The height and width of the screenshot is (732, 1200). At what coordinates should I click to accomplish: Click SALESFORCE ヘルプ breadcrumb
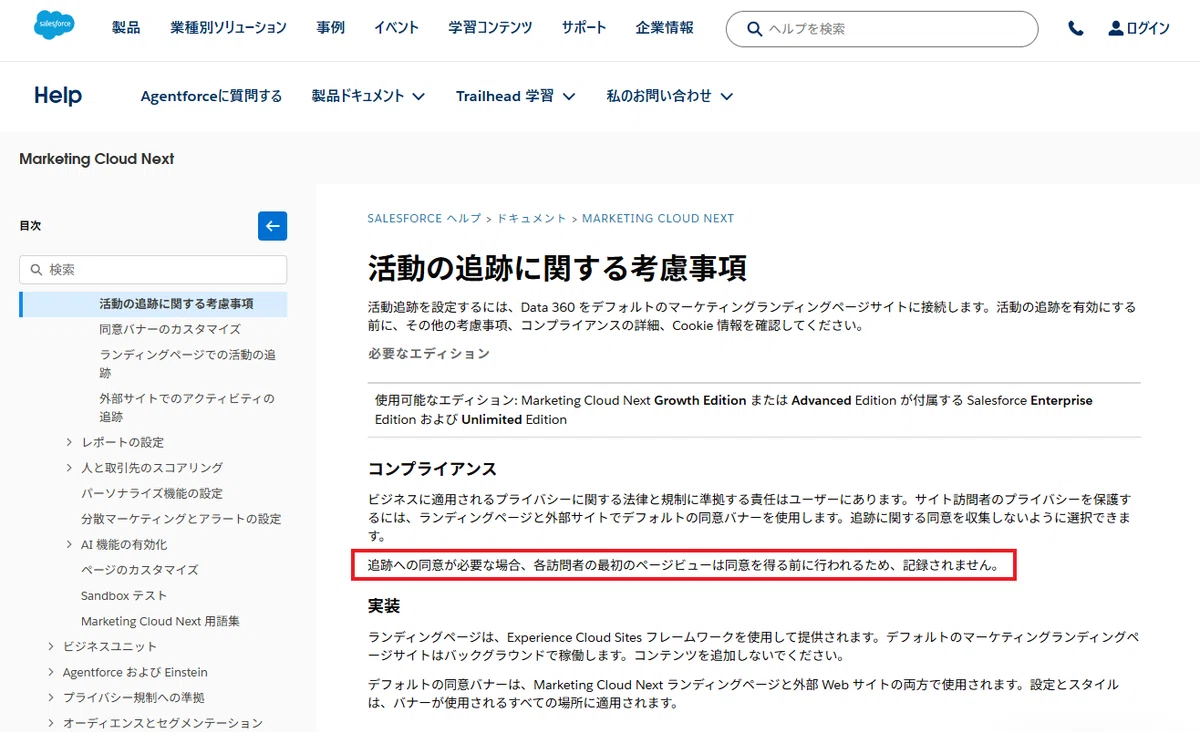(x=424, y=218)
